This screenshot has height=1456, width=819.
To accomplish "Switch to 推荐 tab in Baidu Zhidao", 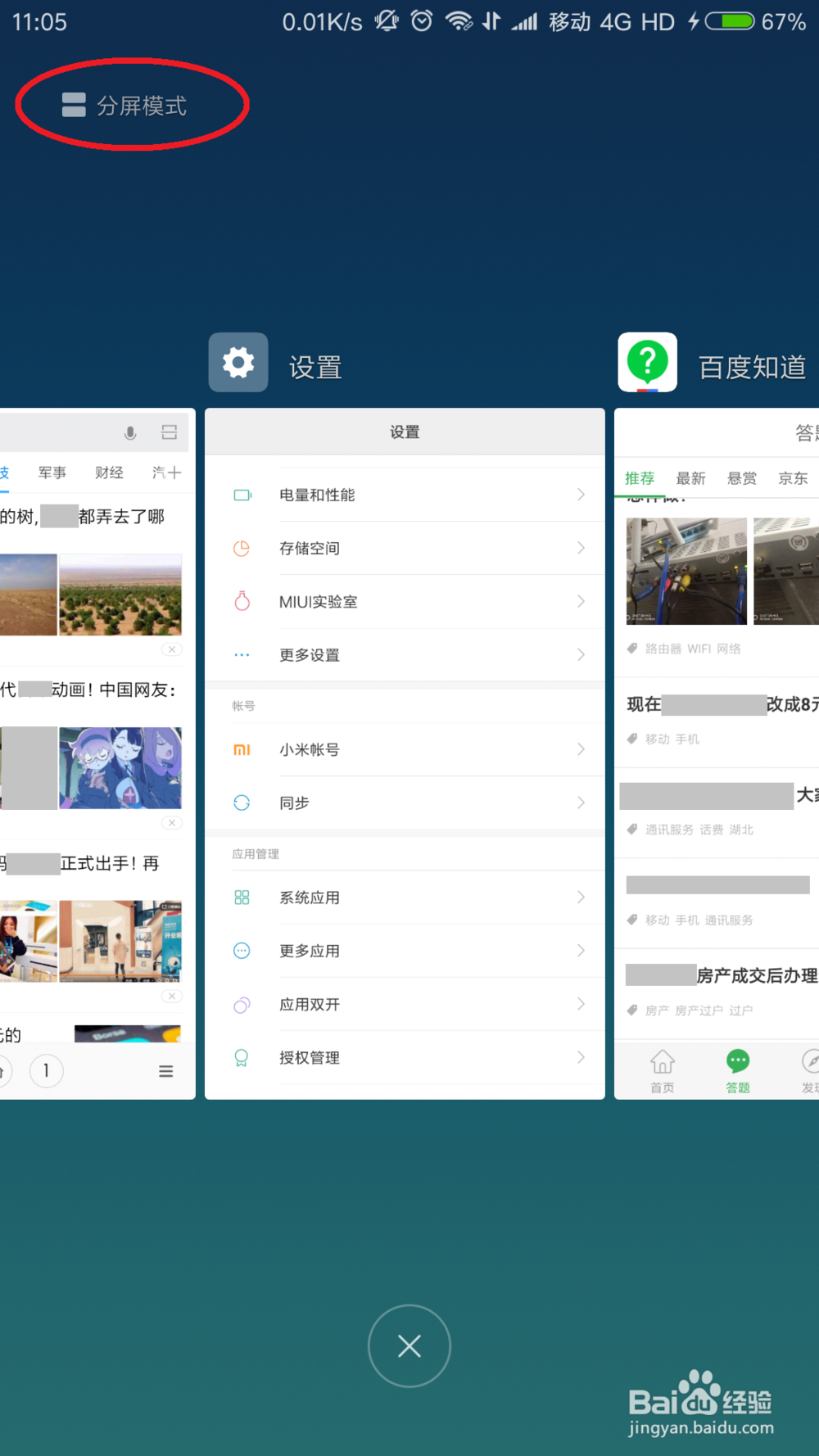I will click(640, 478).
